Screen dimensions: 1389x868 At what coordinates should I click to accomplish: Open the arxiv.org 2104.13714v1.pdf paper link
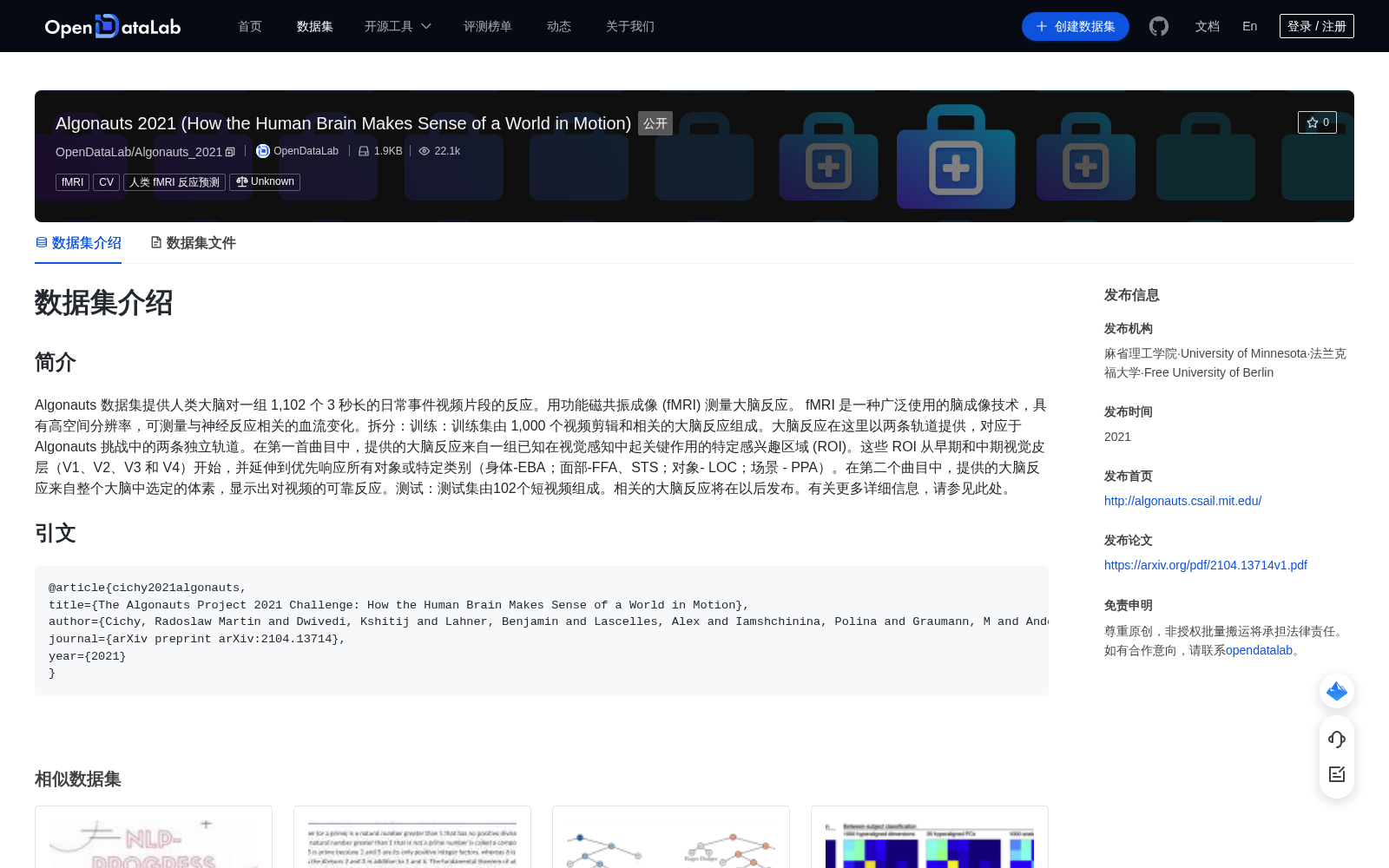click(1206, 565)
